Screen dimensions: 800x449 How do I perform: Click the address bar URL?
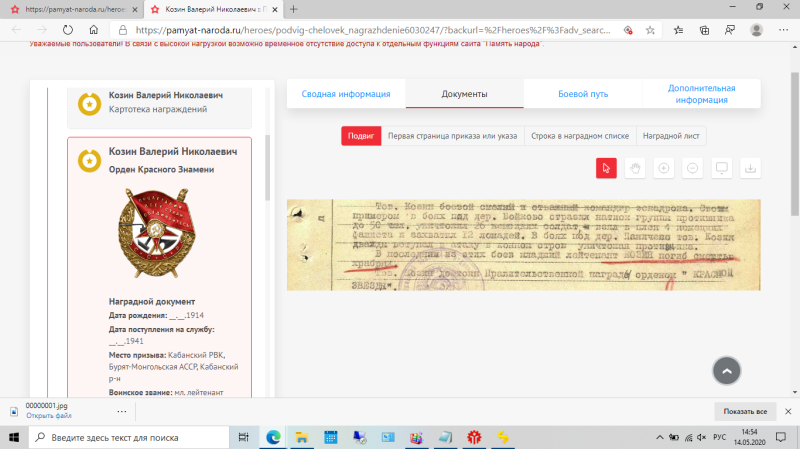372,30
